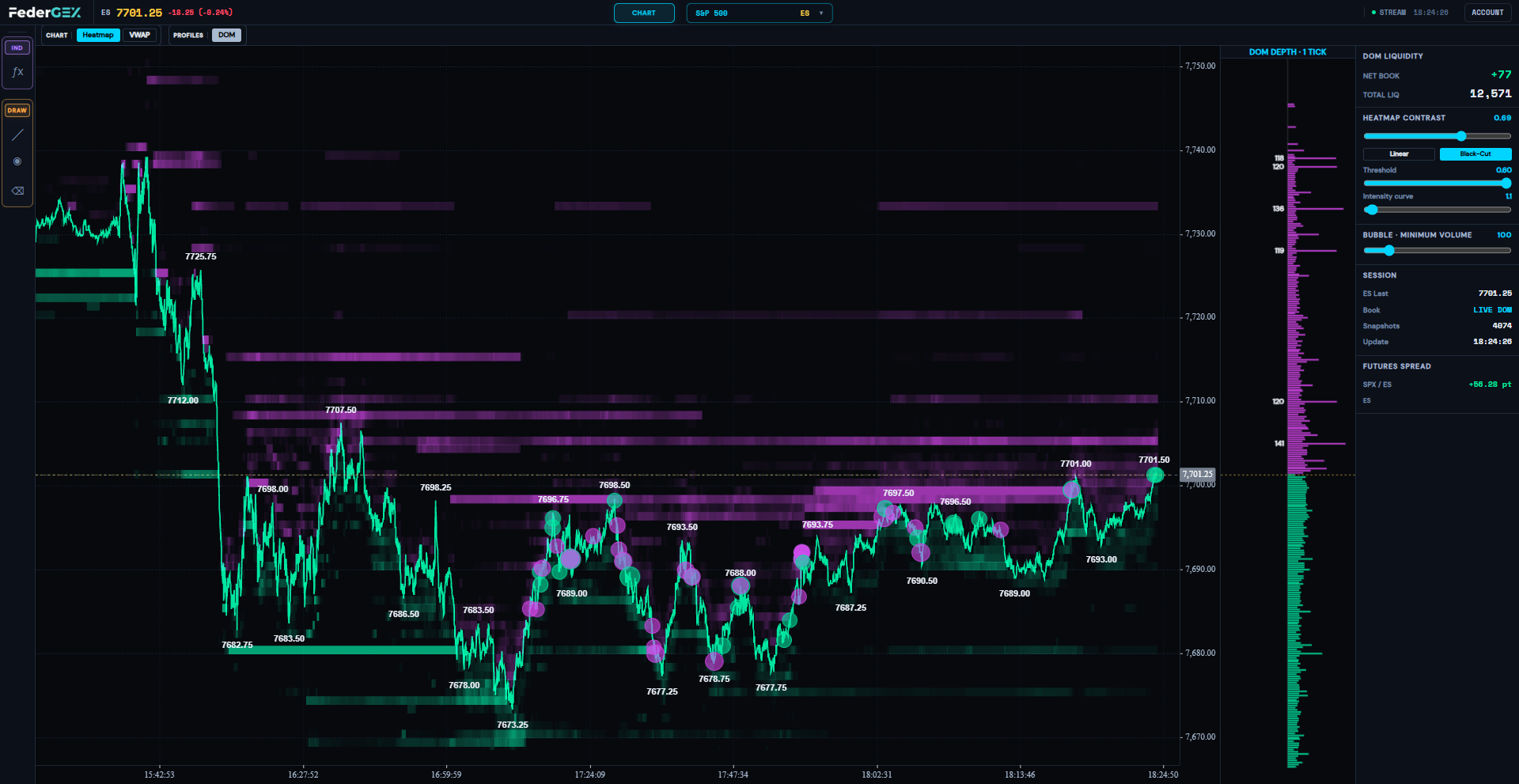1519x784 pixels.
Task: Select the circle marker drawing tool
Action: tap(17, 161)
